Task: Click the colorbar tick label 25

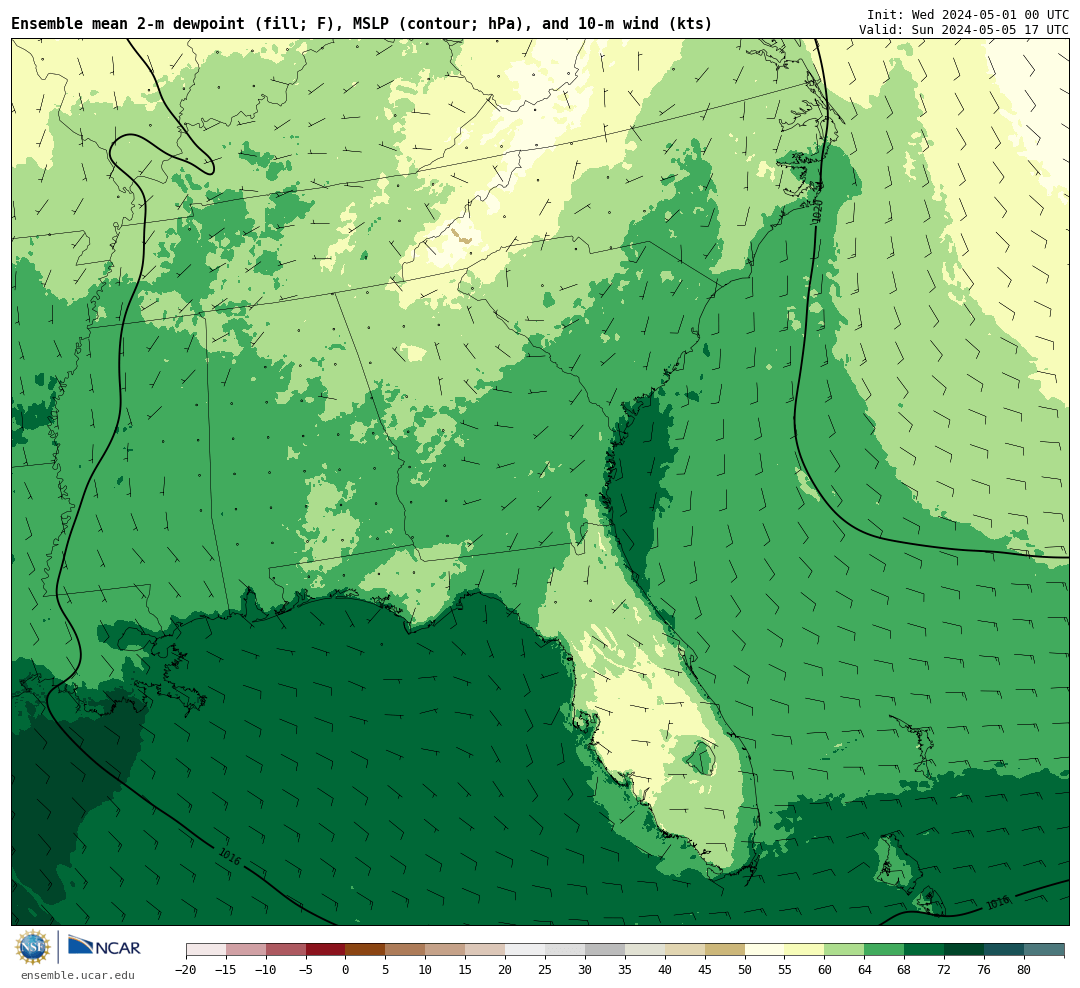Action: tap(546, 969)
